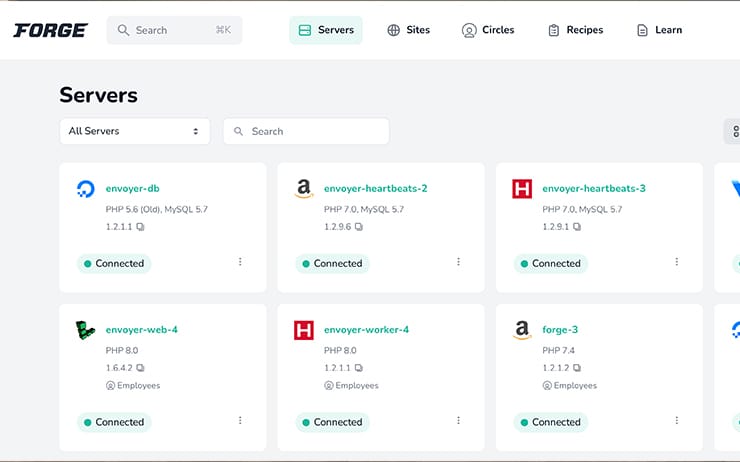This screenshot has width=740, height=462.
Task: Click the servers list Search field
Action: [306, 131]
